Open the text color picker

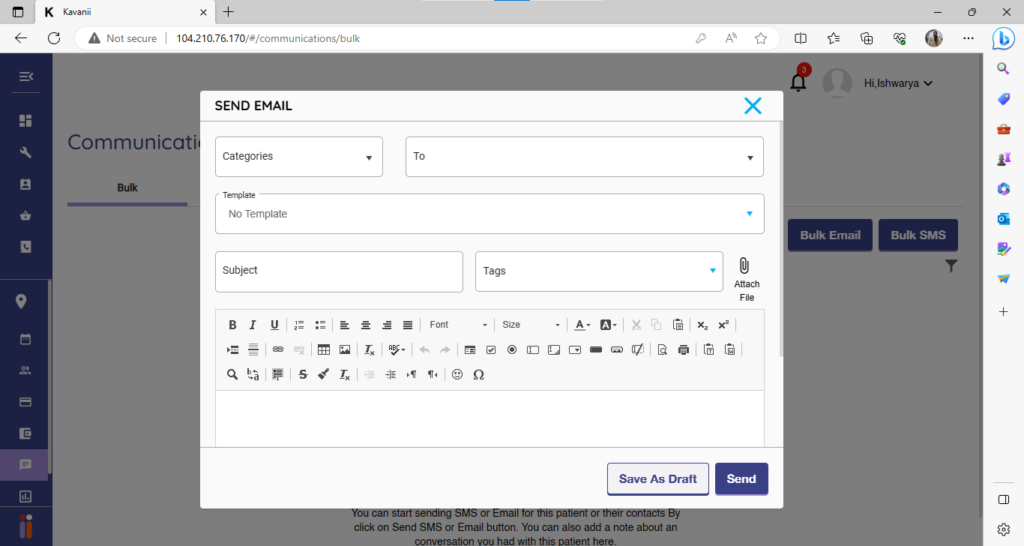coord(581,325)
